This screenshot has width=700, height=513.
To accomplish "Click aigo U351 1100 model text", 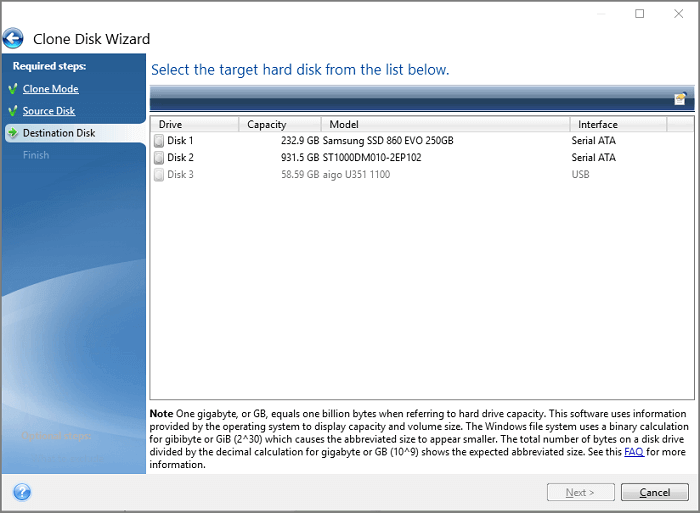I will click(356, 175).
